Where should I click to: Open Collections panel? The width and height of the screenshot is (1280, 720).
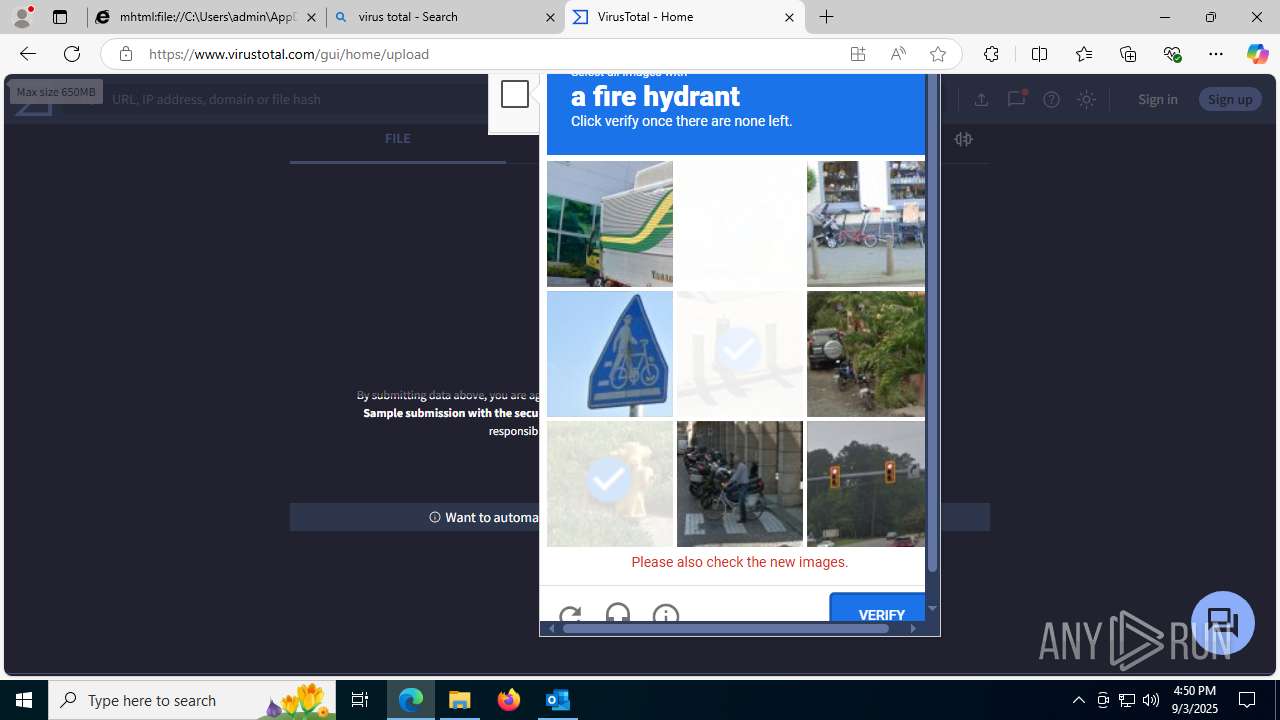[x=1128, y=54]
